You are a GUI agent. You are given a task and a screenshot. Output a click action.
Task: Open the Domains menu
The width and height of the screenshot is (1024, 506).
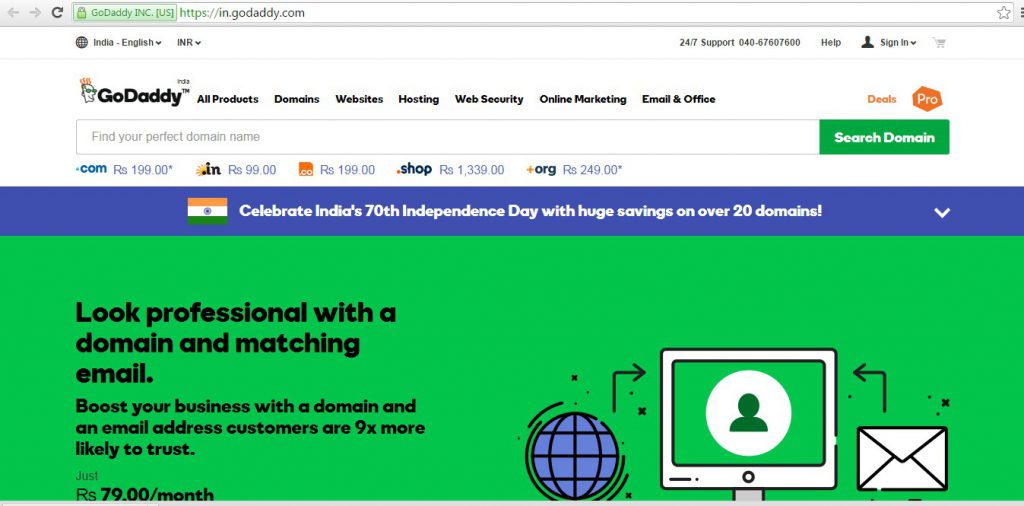tap(296, 99)
